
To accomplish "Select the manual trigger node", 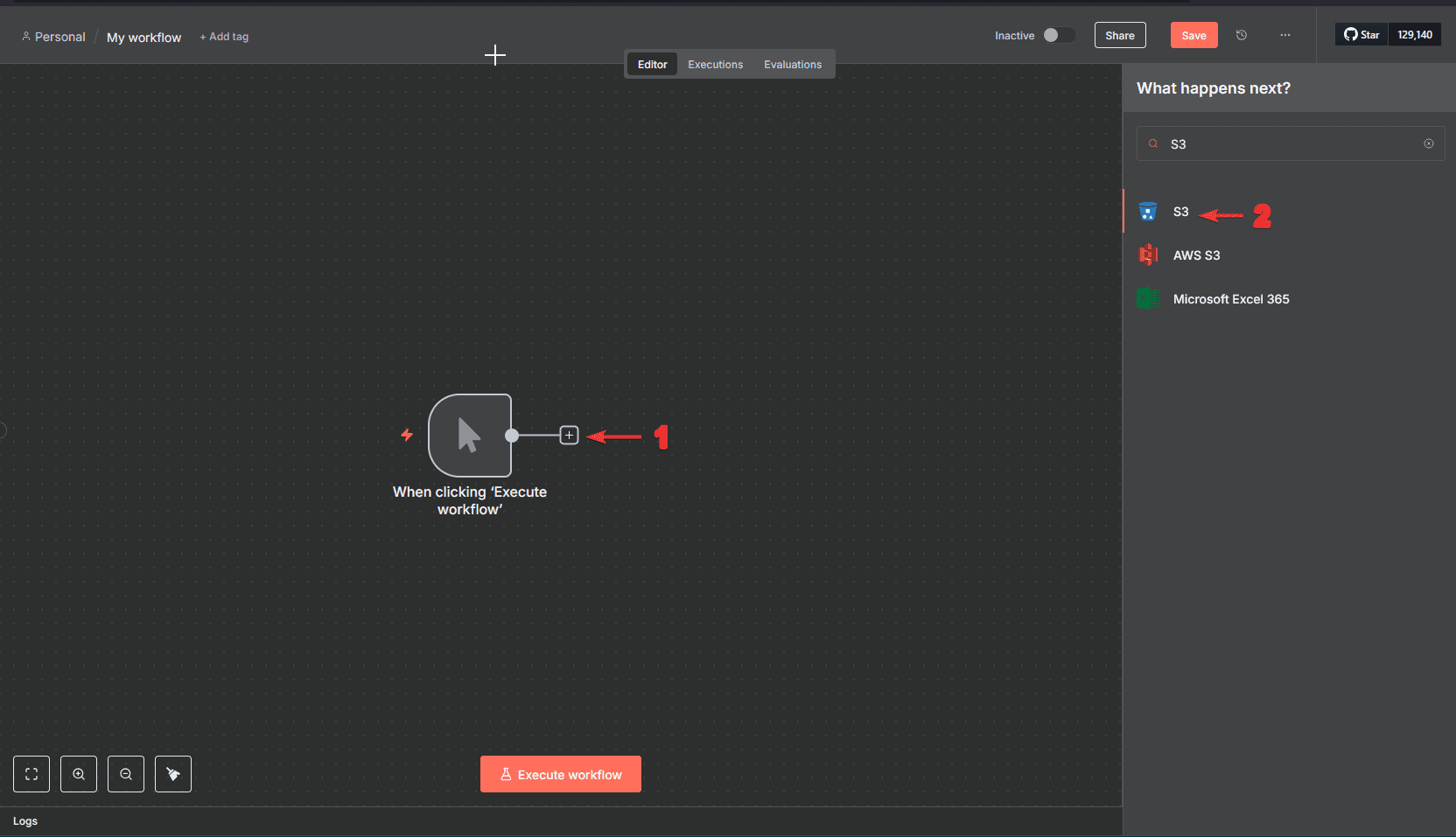I will pyautogui.click(x=470, y=436).
